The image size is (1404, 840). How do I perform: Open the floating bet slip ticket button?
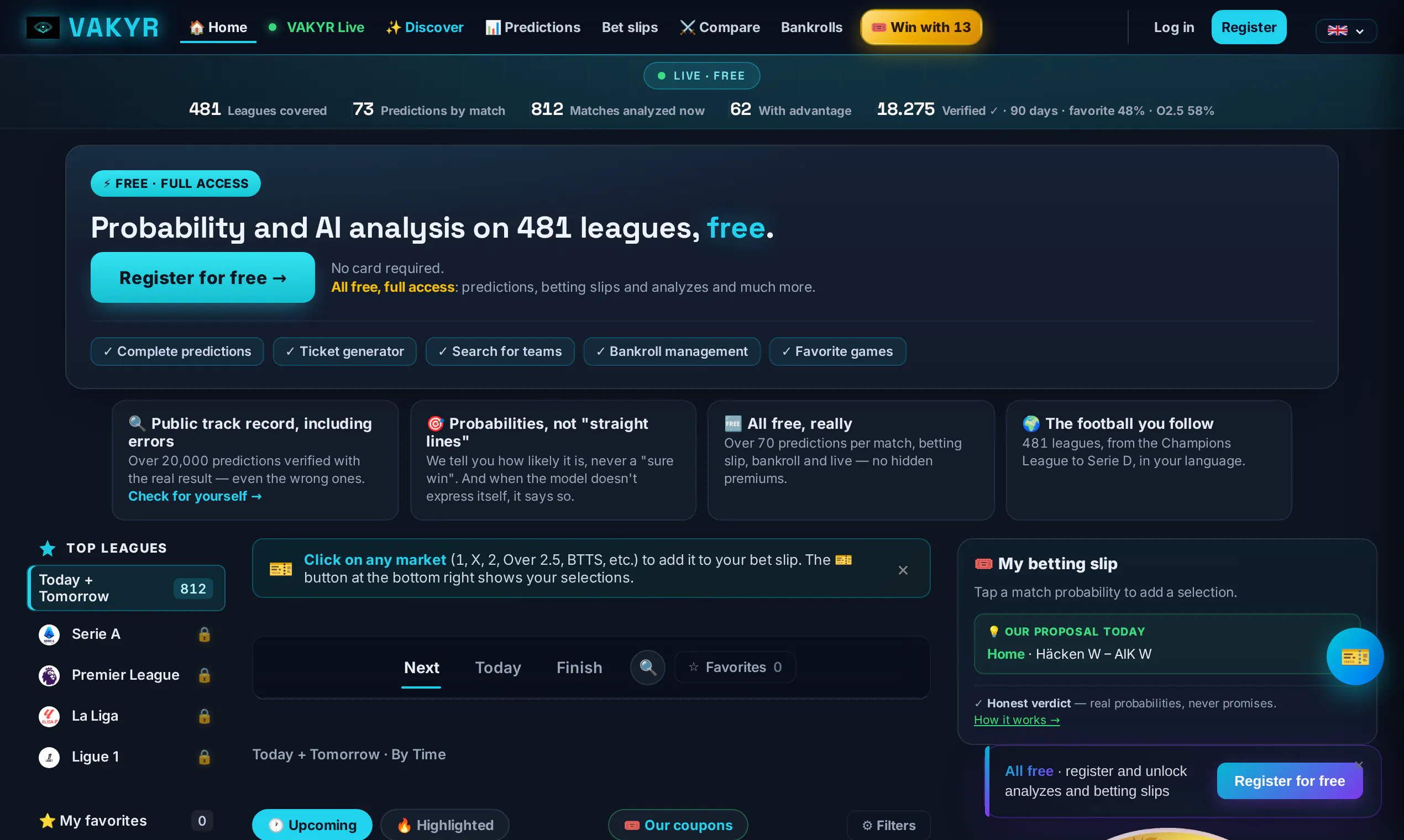tap(1355, 657)
